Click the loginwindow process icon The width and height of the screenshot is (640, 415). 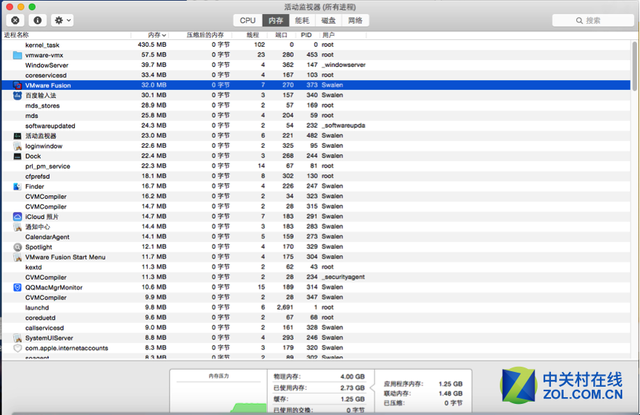click(17, 146)
